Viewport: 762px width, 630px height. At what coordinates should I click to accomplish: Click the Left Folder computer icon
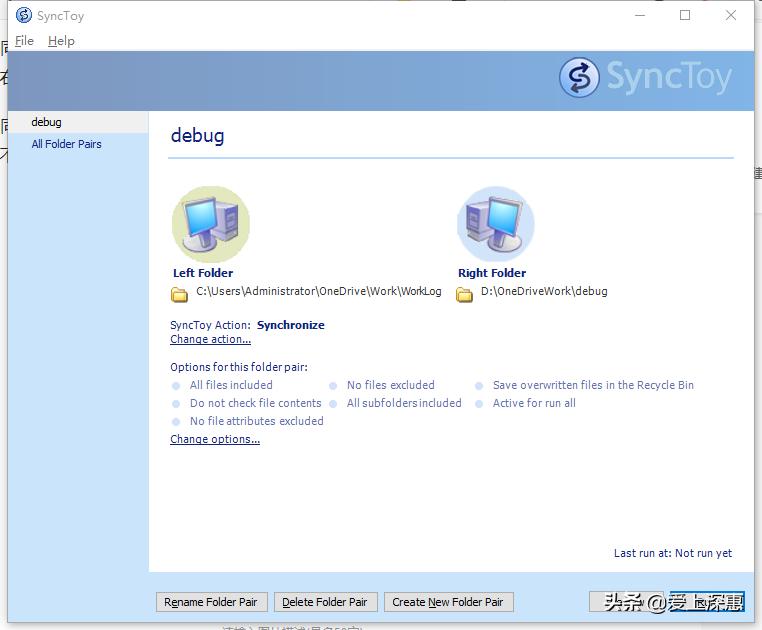[210, 224]
